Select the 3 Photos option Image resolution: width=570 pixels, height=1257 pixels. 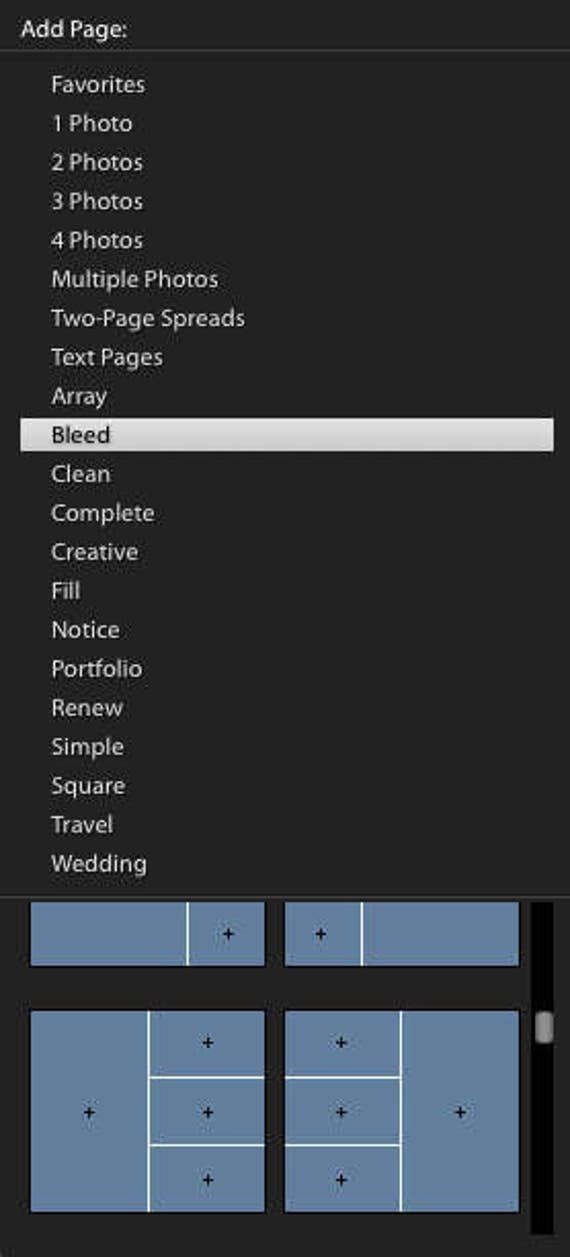click(96, 202)
